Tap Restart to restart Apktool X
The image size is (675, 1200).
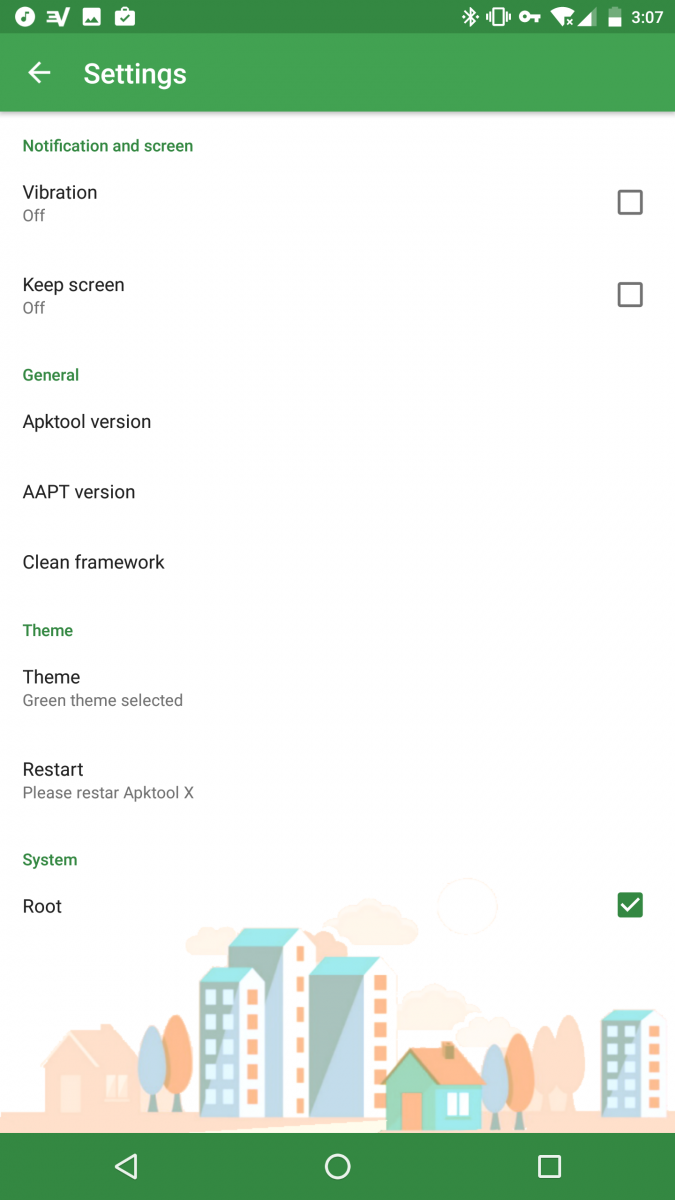coord(53,769)
